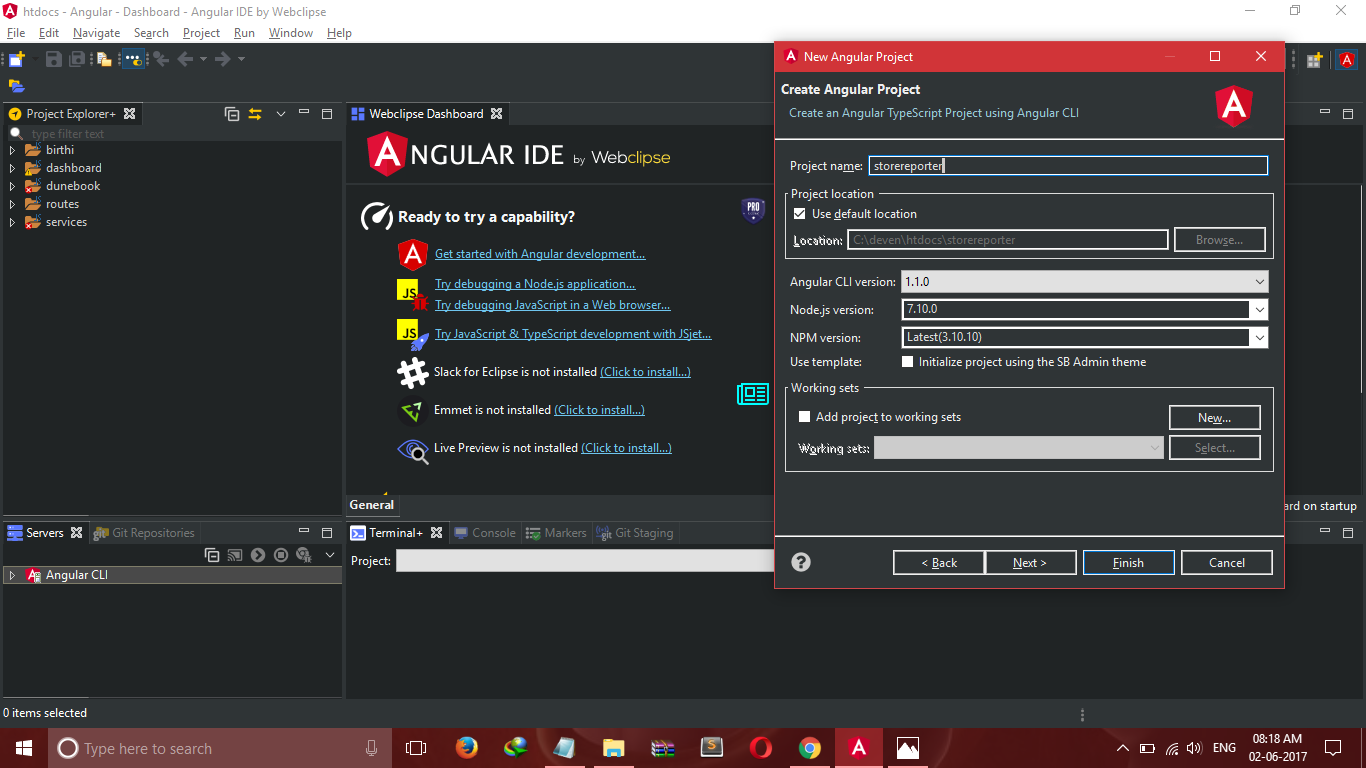This screenshot has width=1366, height=768.
Task: Click the Live Preview eye icon
Action: pos(413,450)
